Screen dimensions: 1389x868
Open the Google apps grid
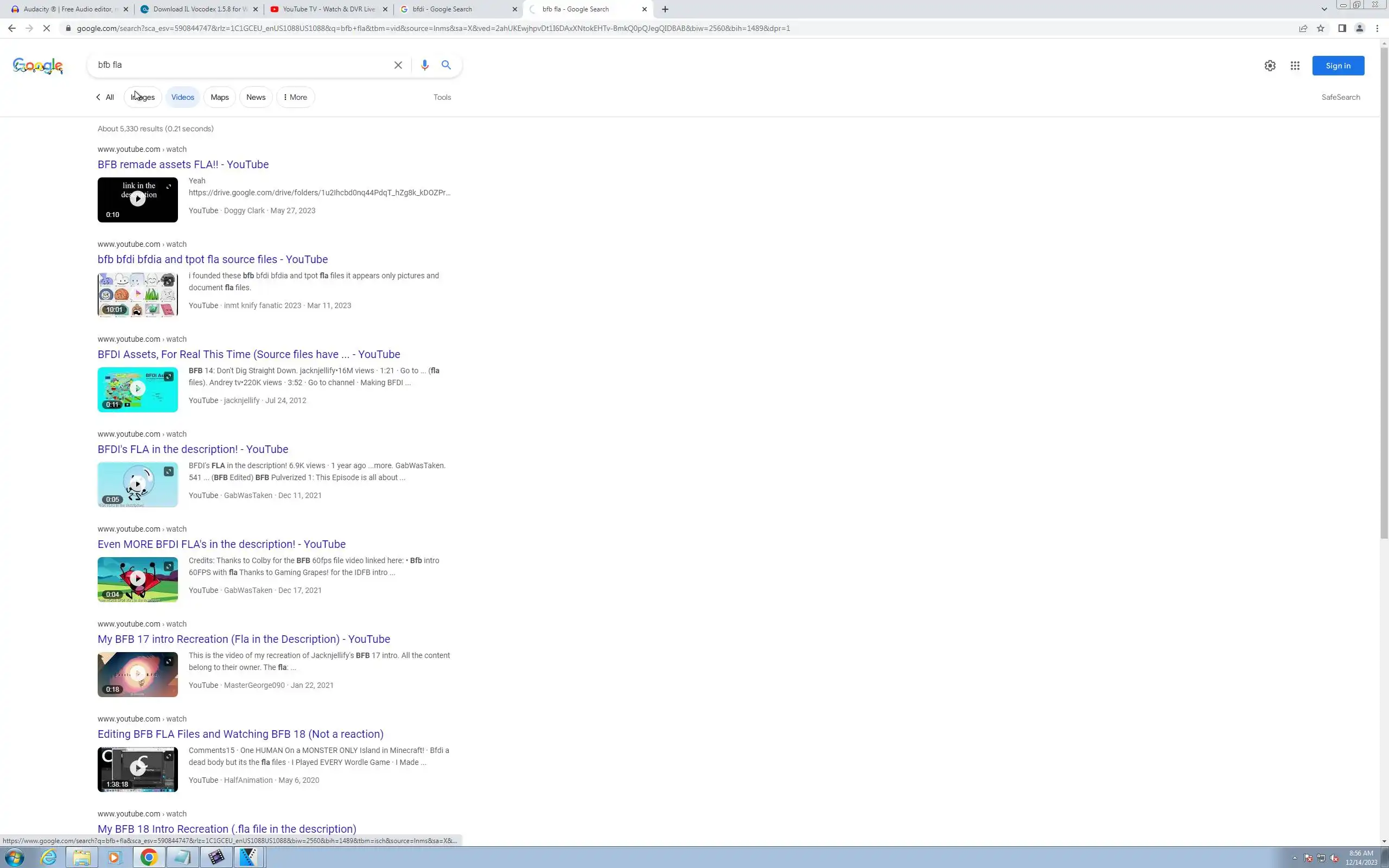pyautogui.click(x=1295, y=66)
